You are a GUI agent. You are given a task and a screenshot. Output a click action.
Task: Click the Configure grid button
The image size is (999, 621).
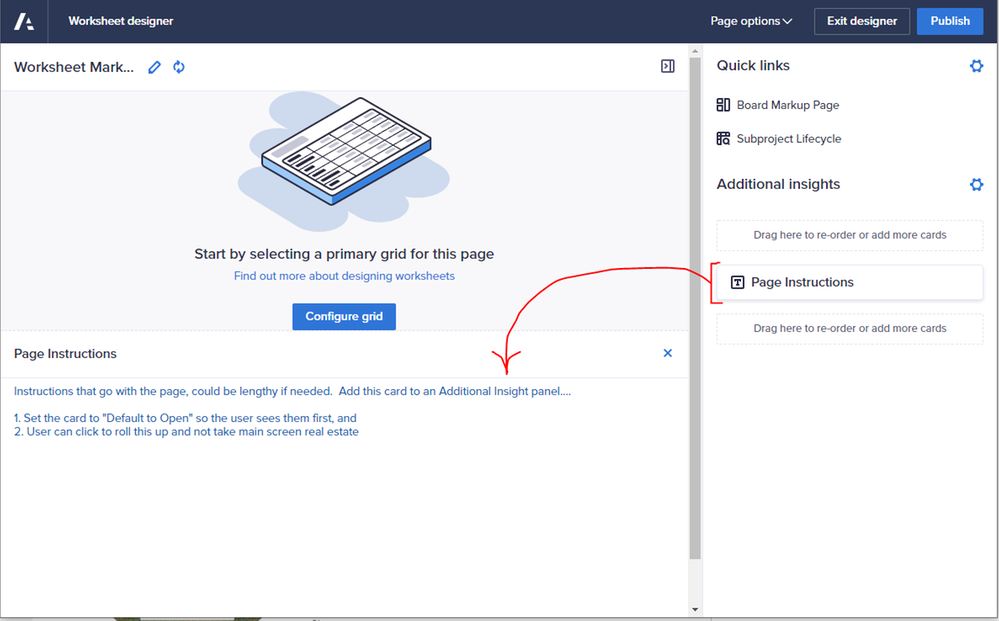[x=344, y=317]
